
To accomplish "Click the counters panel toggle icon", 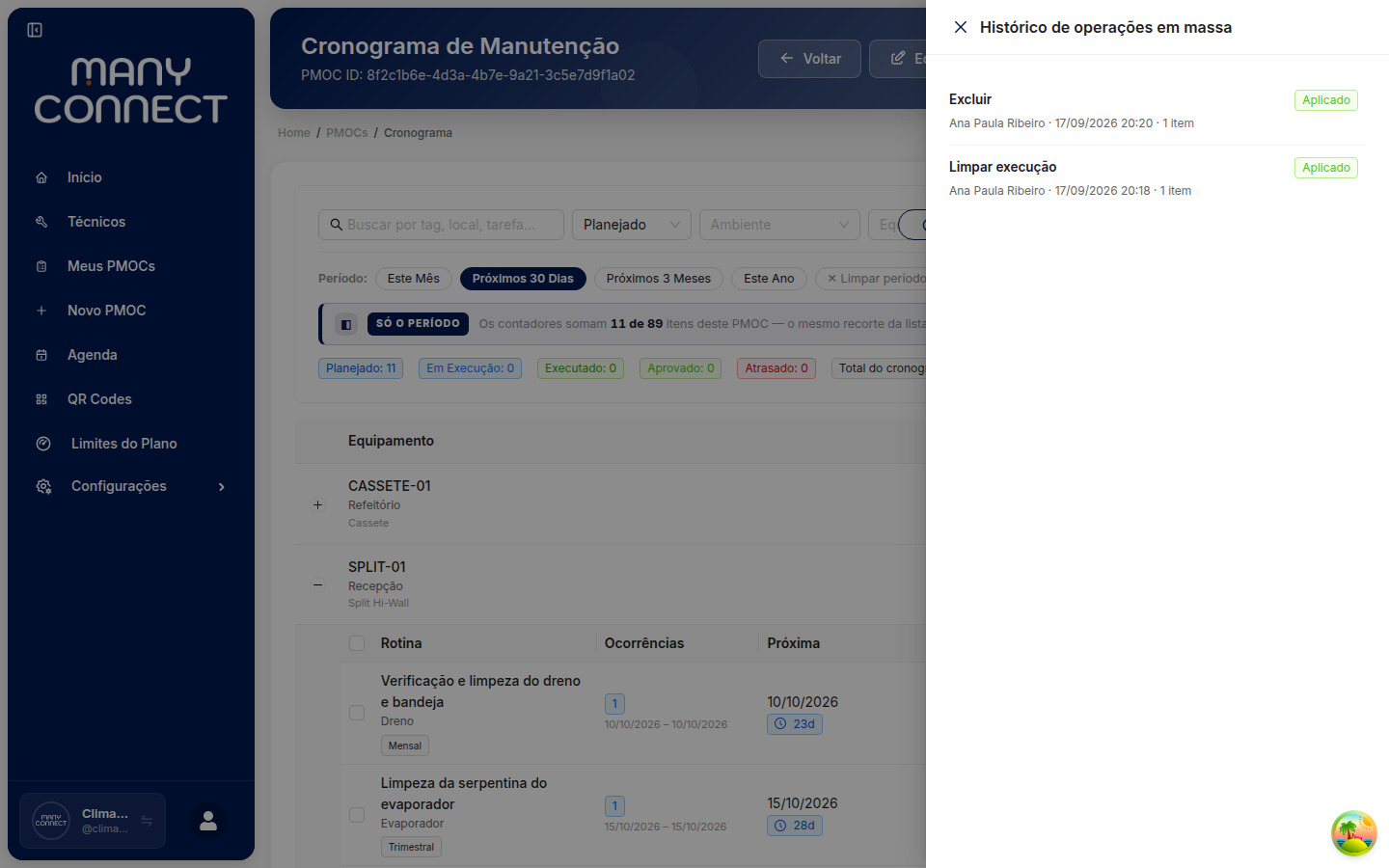I will [346, 324].
